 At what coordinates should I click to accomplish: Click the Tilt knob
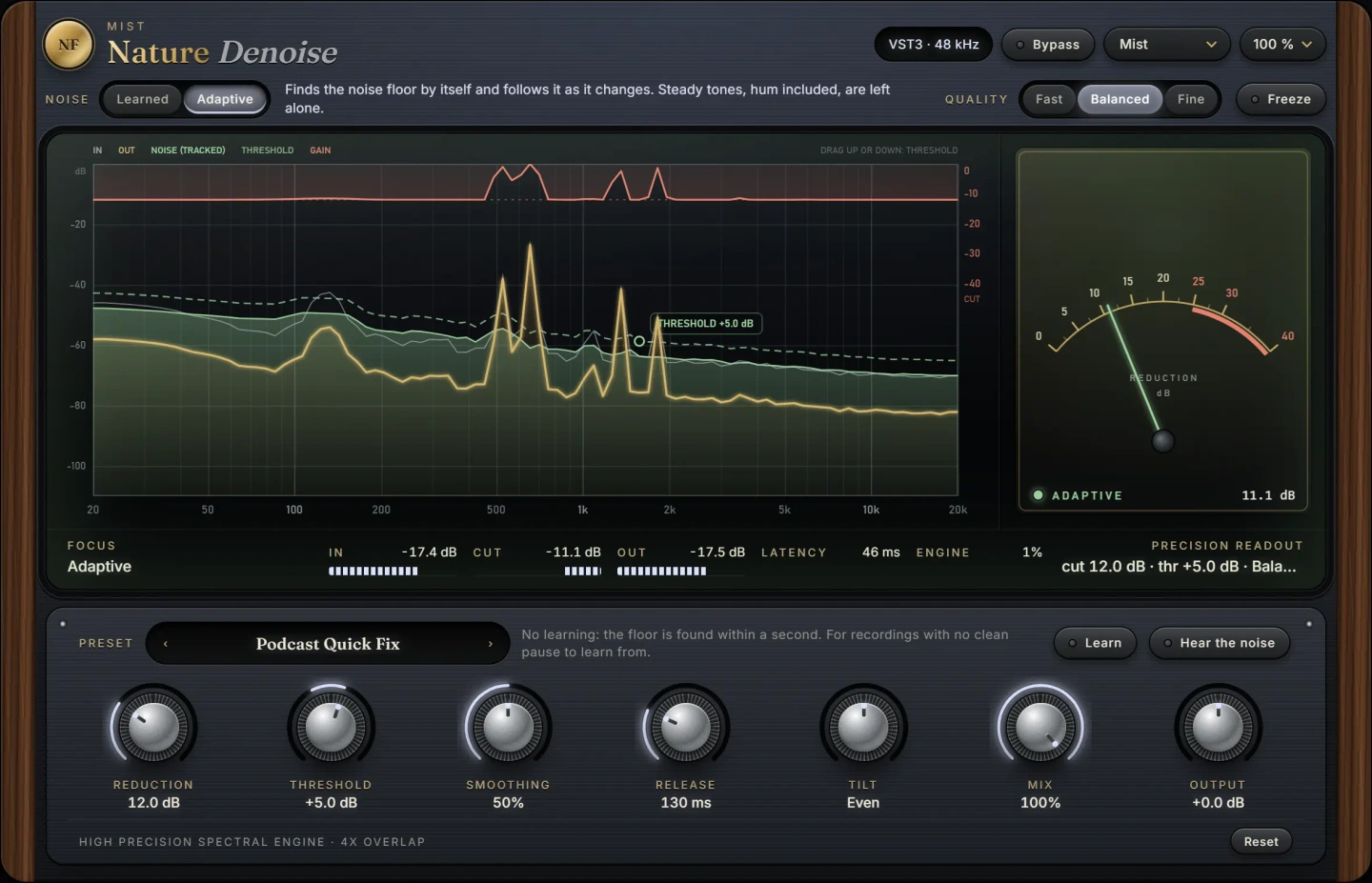(x=863, y=728)
